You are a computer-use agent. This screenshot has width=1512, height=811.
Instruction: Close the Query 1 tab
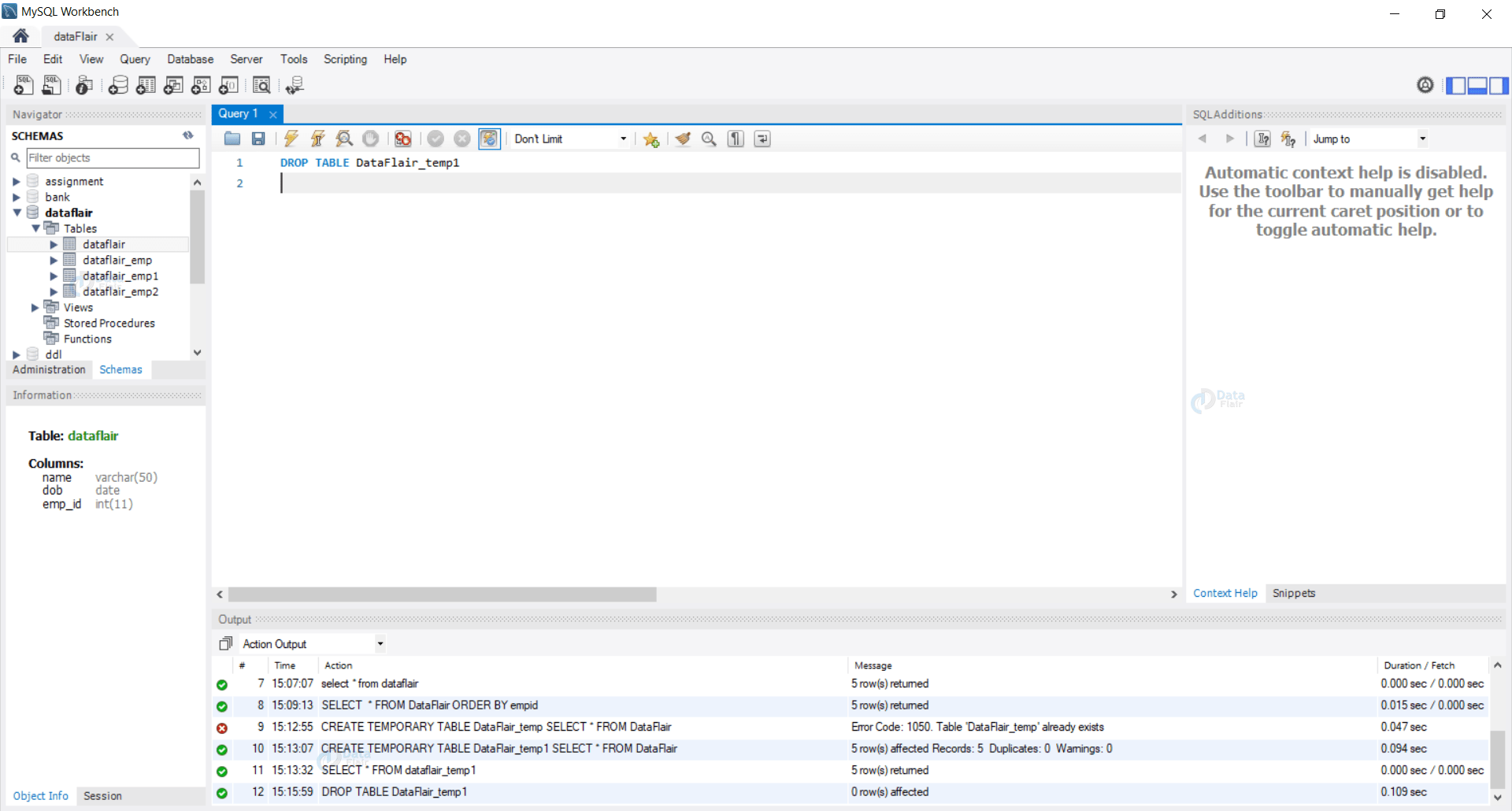click(x=273, y=114)
